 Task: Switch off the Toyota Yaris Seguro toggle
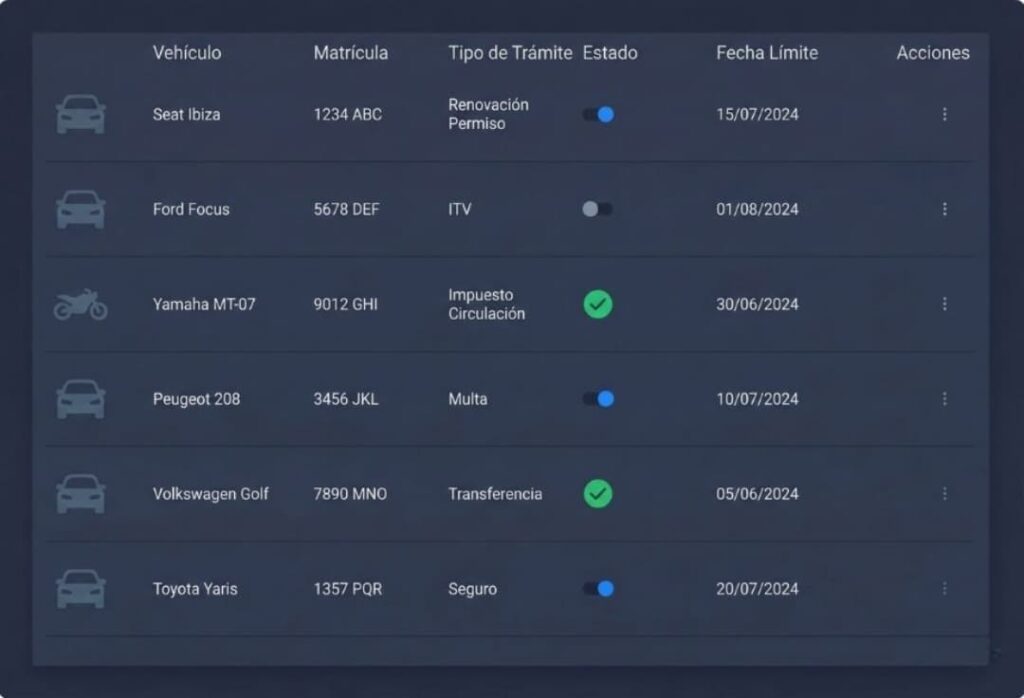(x=598, y=589)
